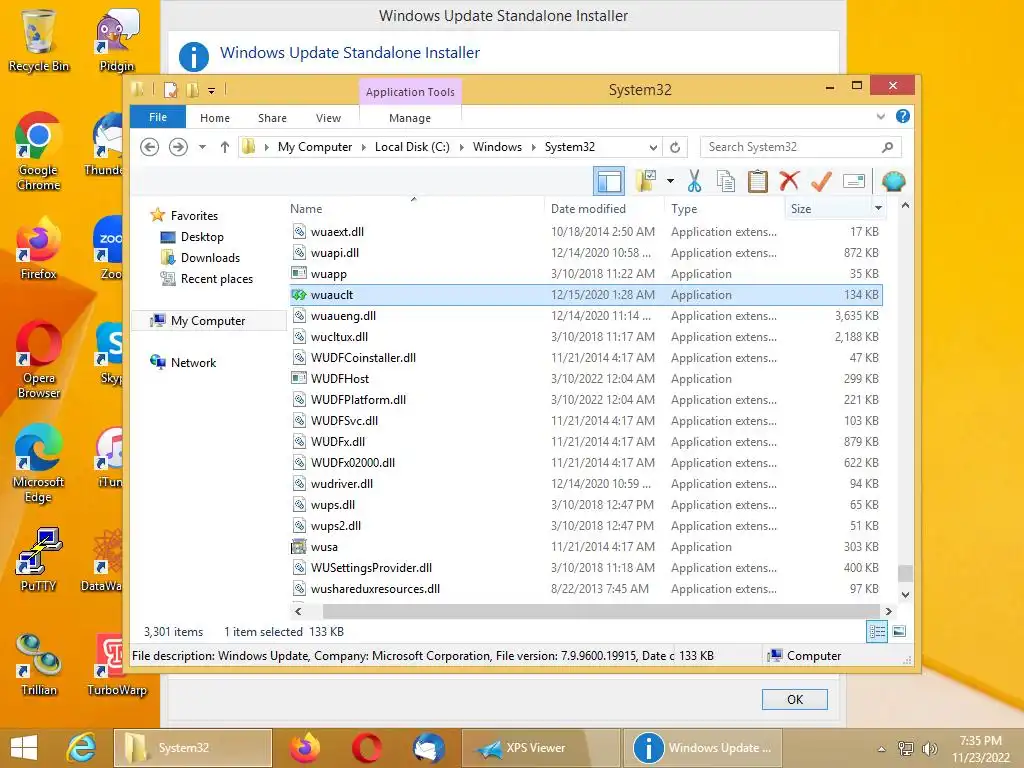The width and height of the screenshot is (1024, 768).
Task: Open Recycle Bin on desktop
Action: (x=39, y=40)
